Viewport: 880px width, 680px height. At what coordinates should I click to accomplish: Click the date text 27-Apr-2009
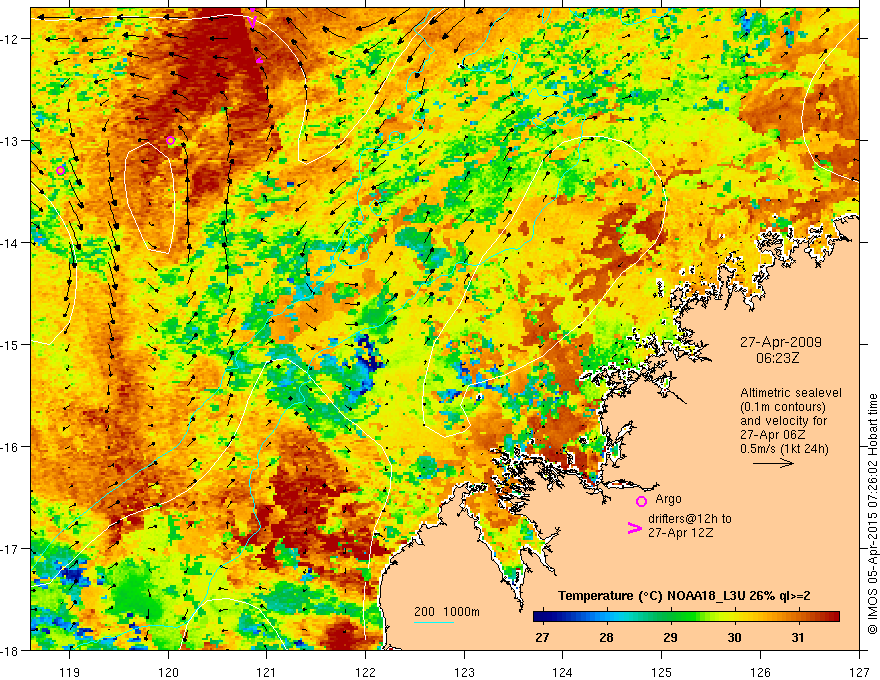pos(781,342)
